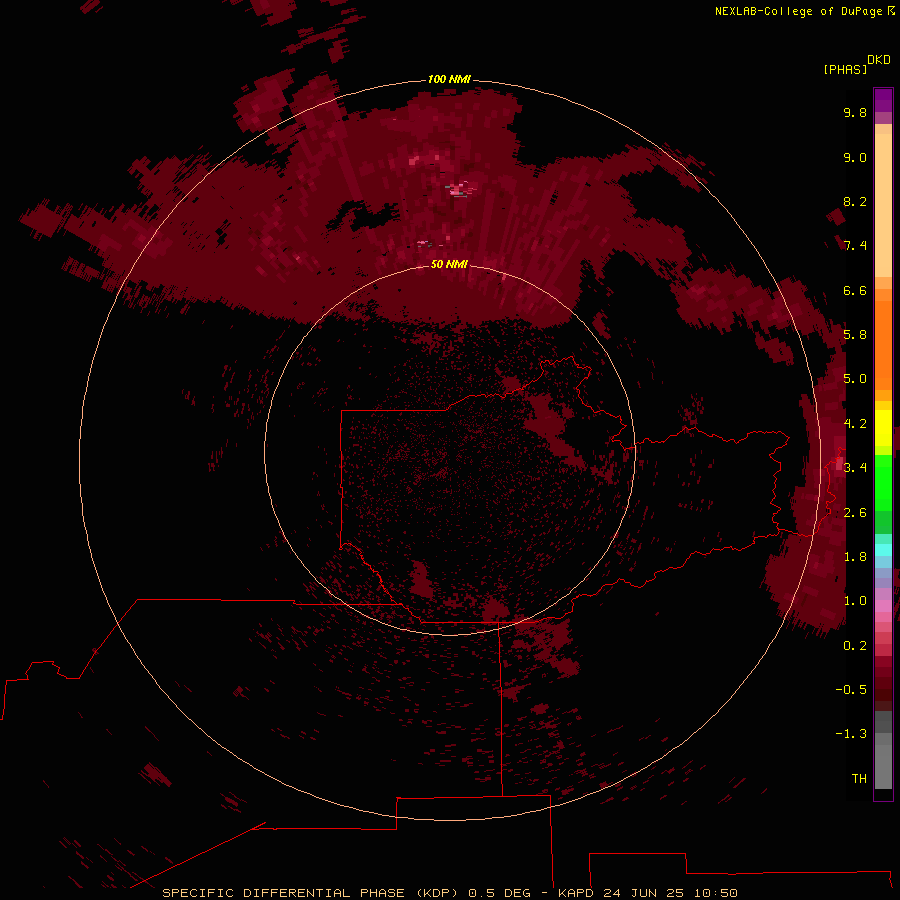
Task: Click the 5.8 value on the color scale
Action: point(855,335)
